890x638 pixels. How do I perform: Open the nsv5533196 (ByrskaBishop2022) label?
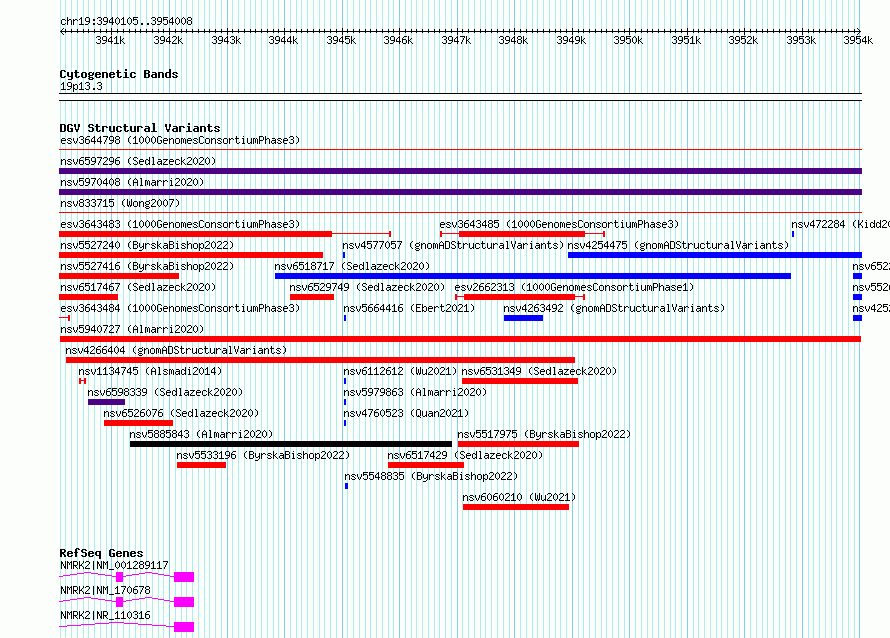tap(263, 455)
